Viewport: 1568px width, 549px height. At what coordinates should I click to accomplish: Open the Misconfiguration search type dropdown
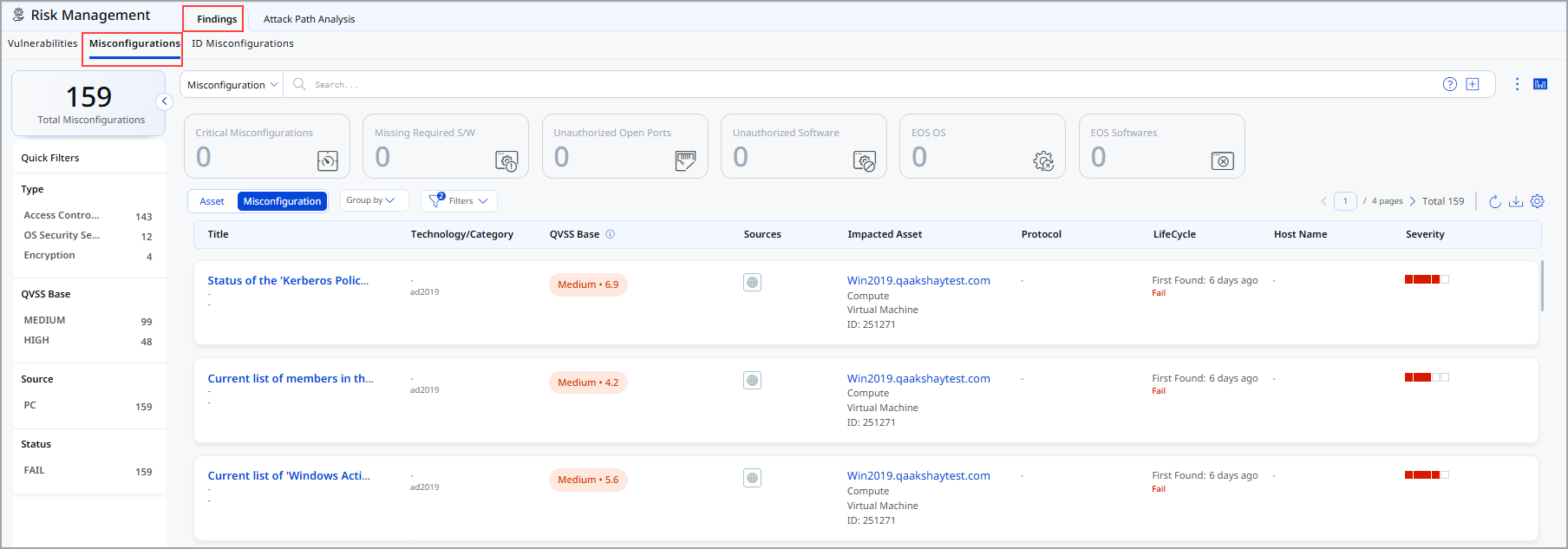pyautogui.click(x=232, y=85)
